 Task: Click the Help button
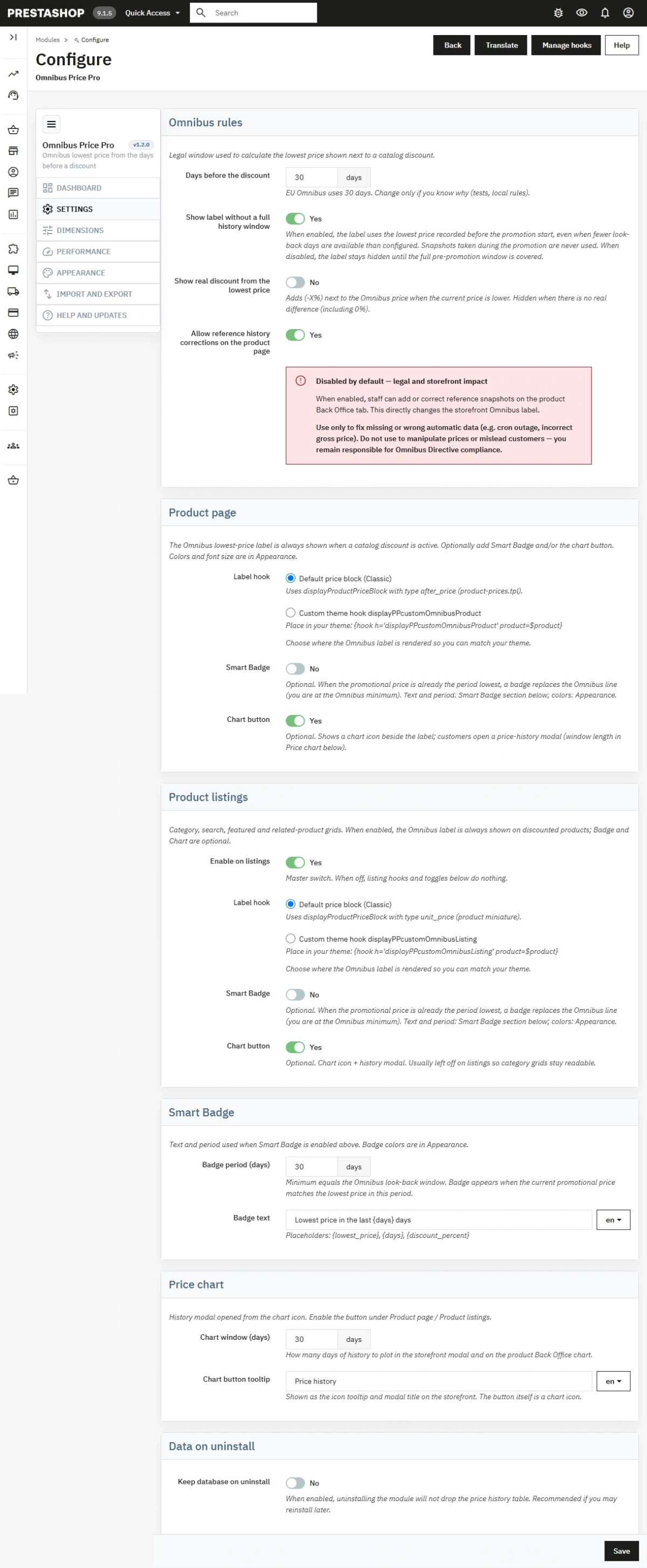[x=622, y=45]
